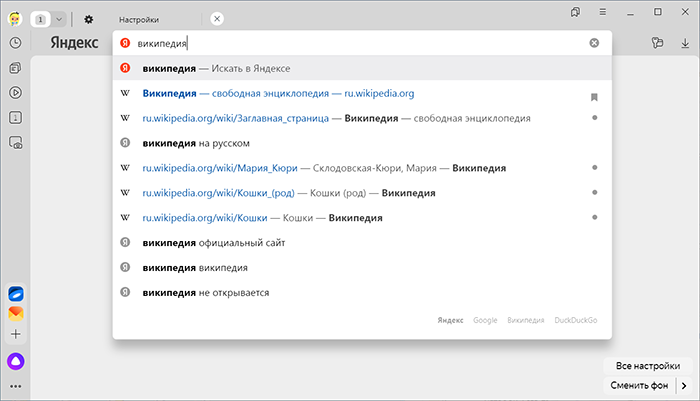The height and width of the screenshot is (401, 700).
Task: Click the red Yandex icon in the address bar
Action: (x=125, y=43)
